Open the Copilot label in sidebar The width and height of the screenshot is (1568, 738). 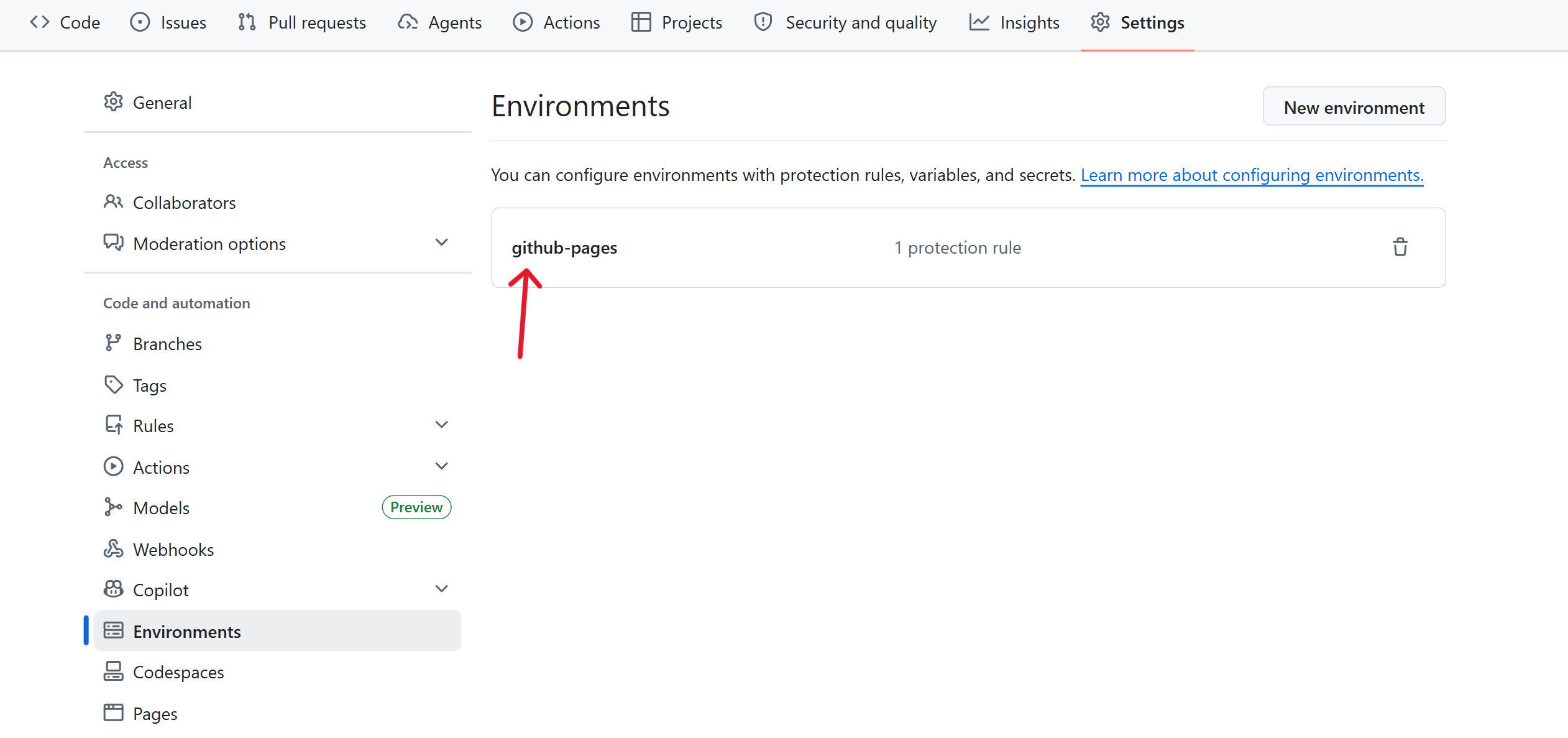[x=161, y=590]
